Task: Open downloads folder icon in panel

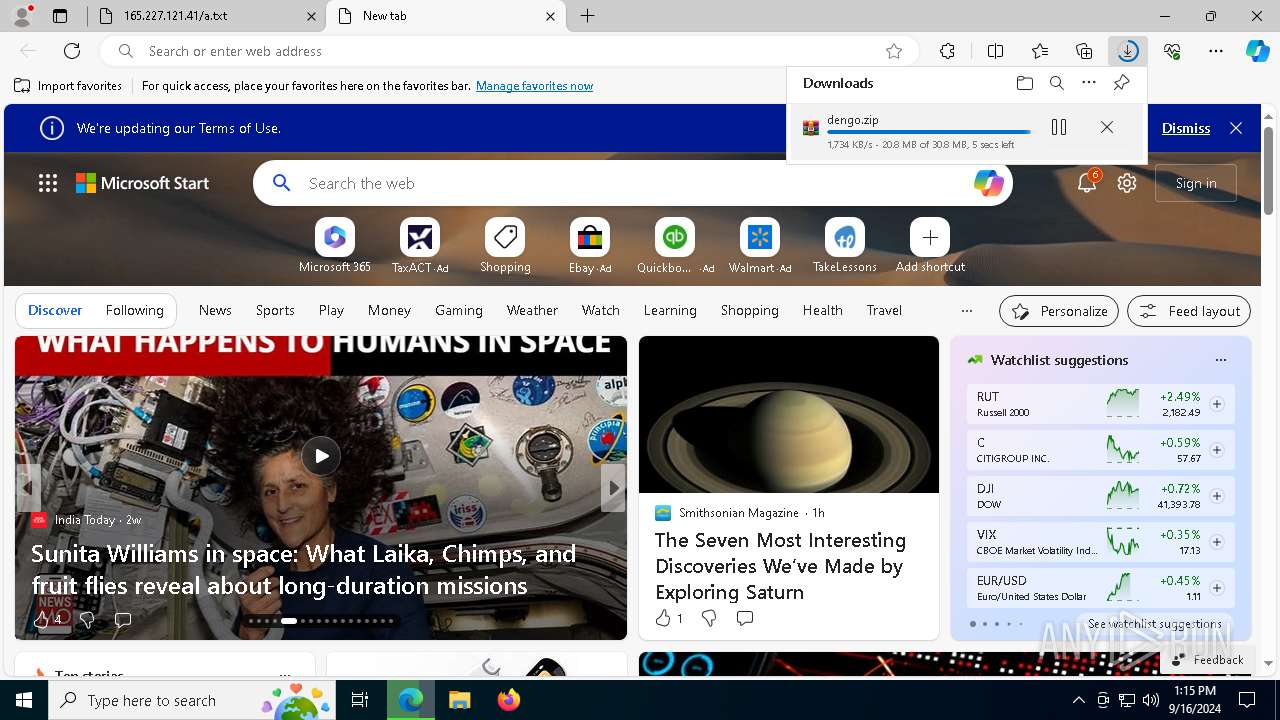Action: click(1024, 83)
